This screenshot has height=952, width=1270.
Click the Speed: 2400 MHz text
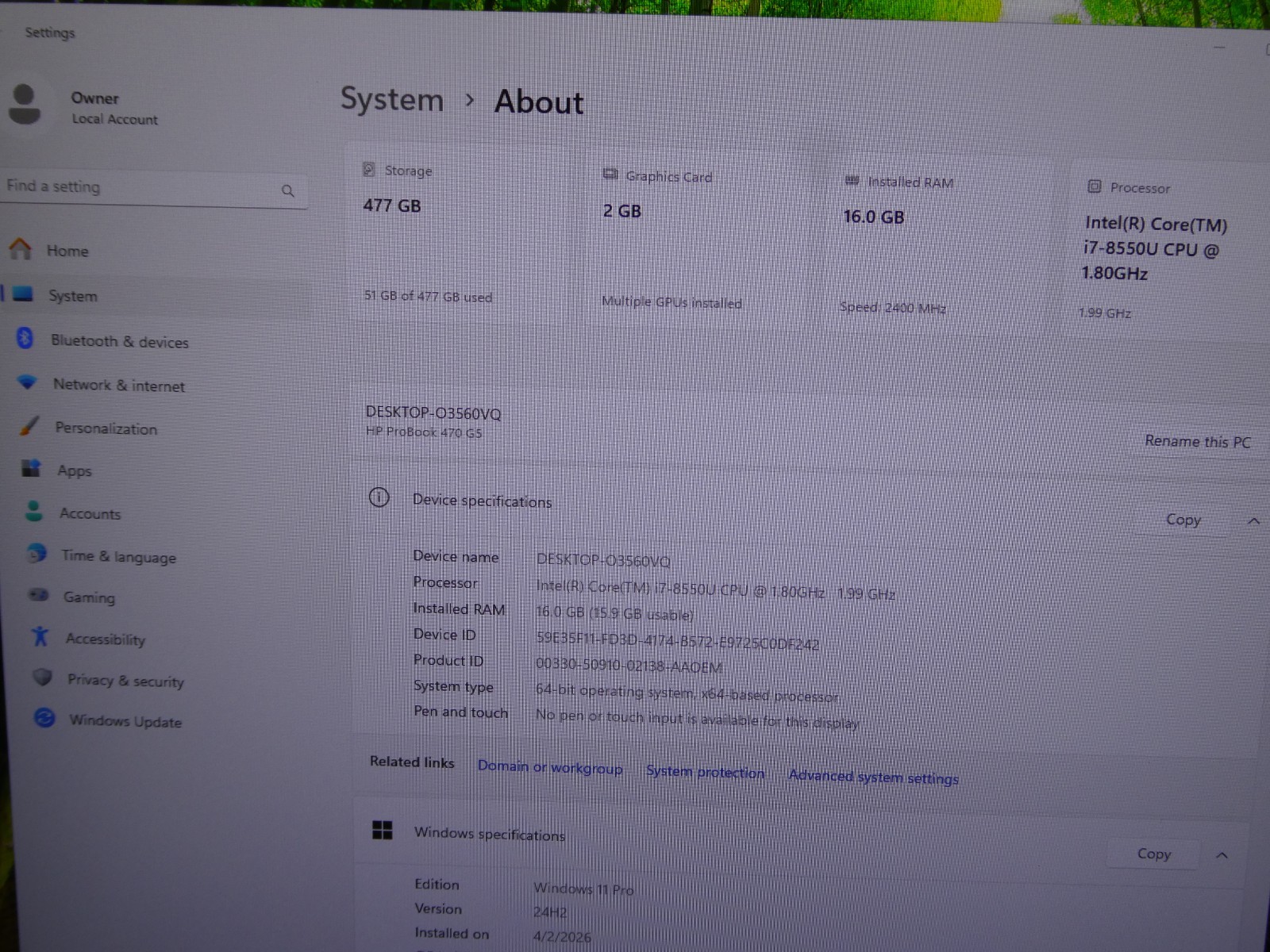(892, 307)
